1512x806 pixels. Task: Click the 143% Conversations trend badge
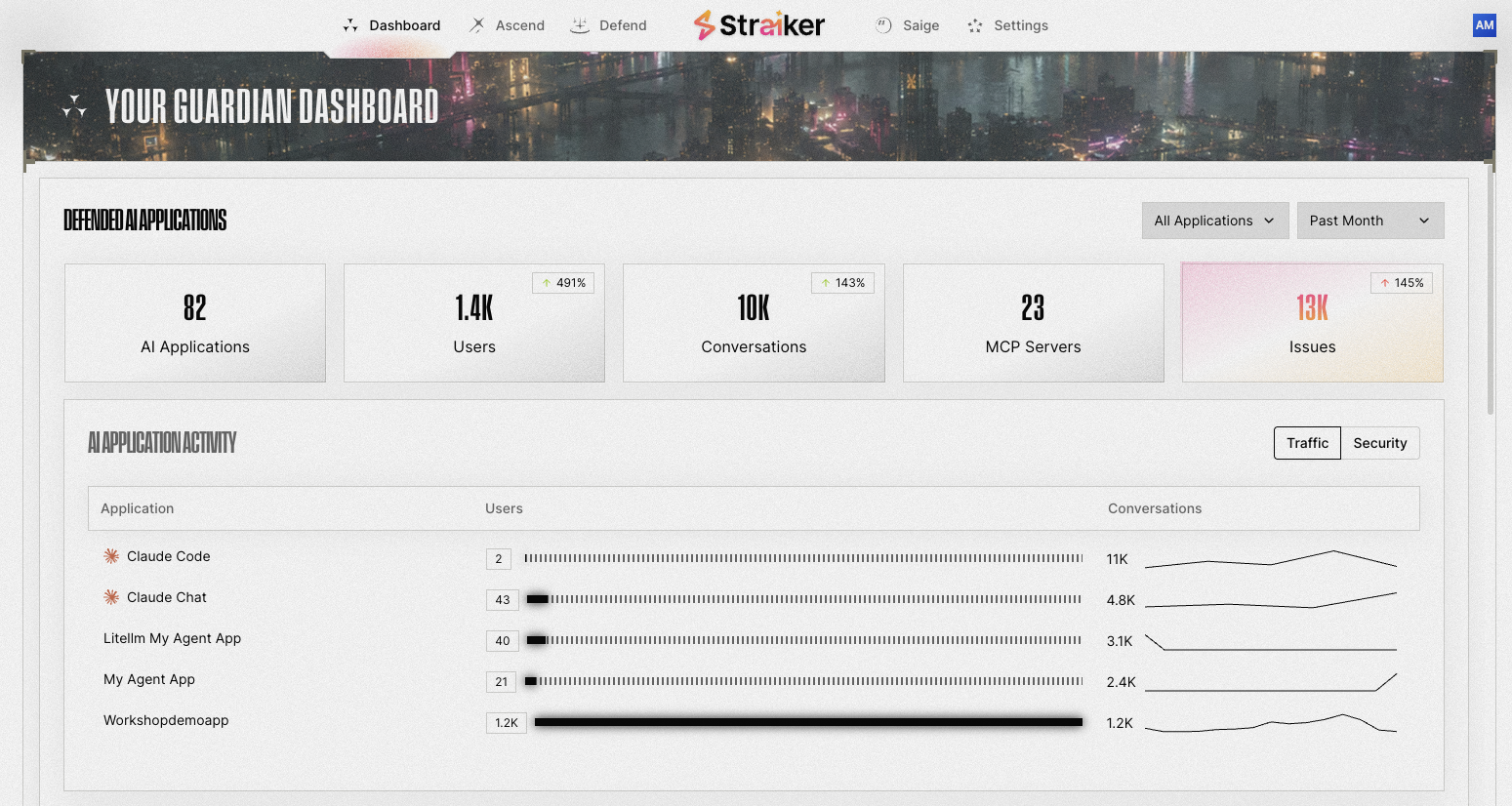[x=842, y=283]
